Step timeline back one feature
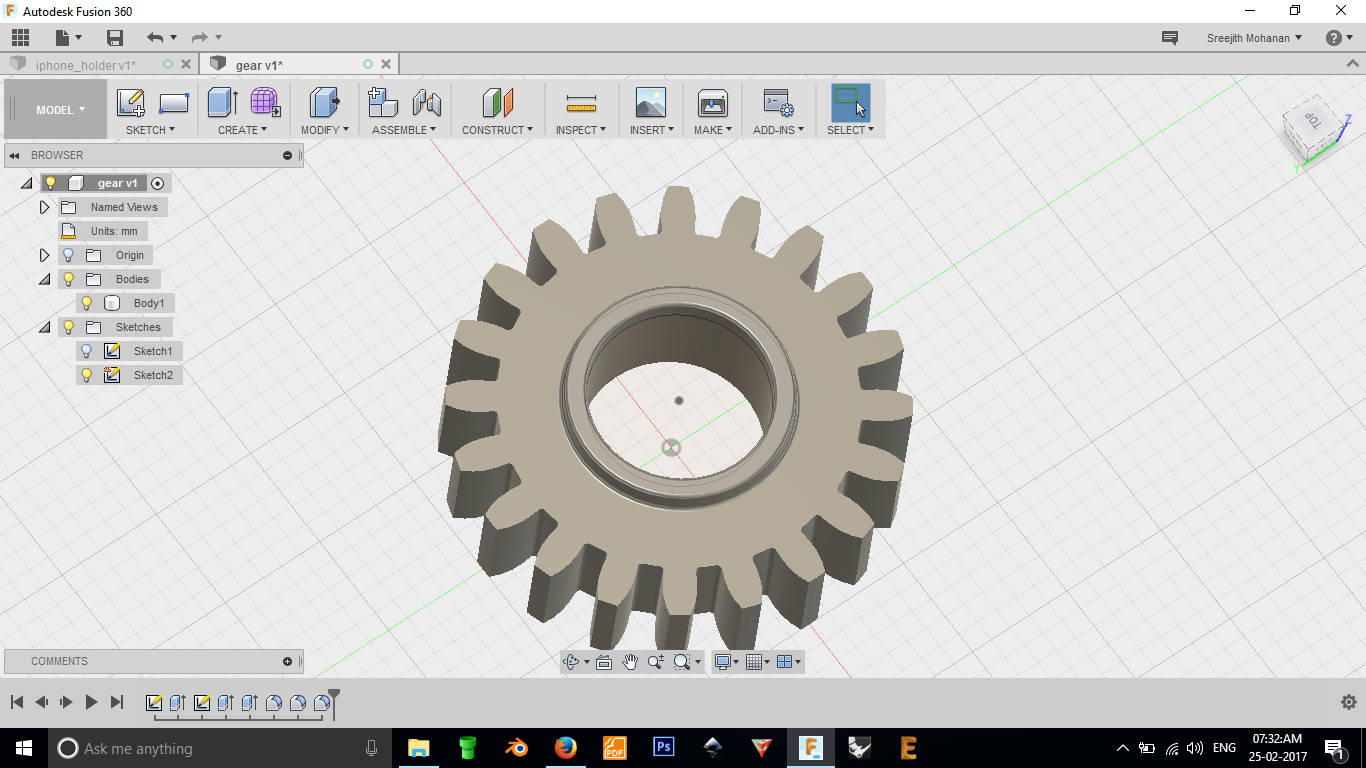This screenshot has width=1366, height=768. (x=41, y=702)
